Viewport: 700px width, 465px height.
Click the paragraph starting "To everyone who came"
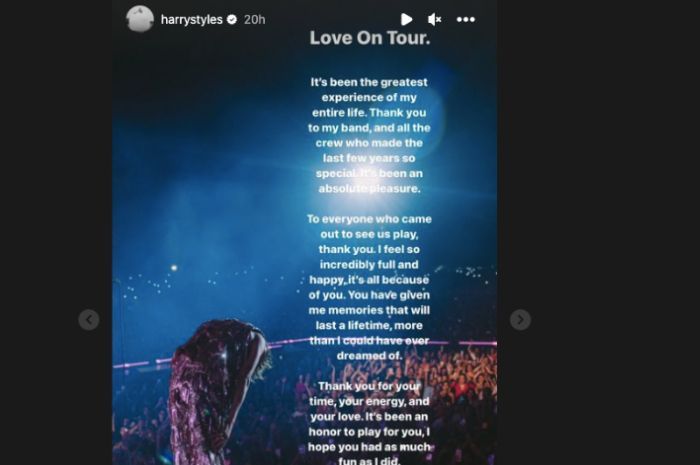(369, 287)
